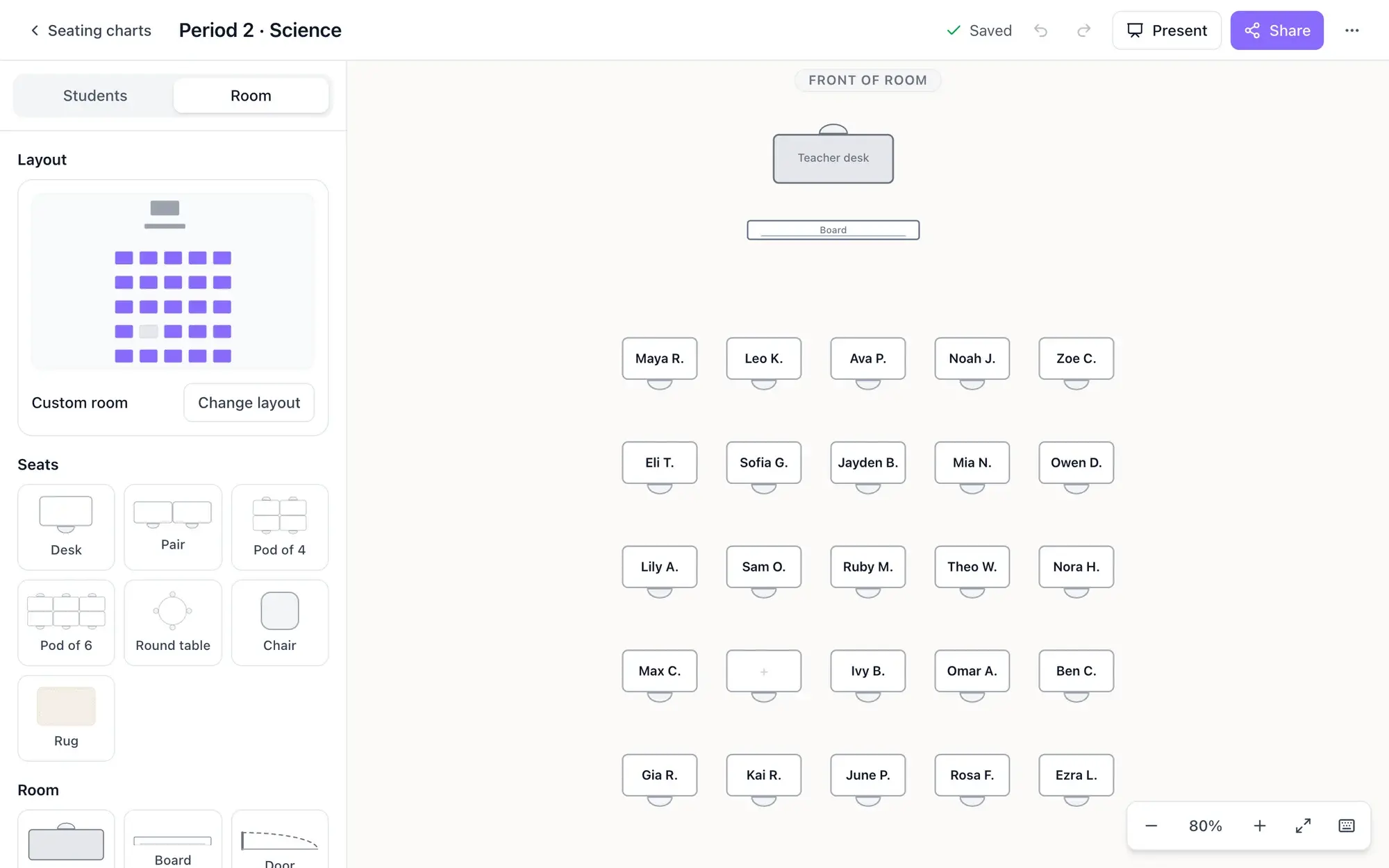Click the Change layout button
Screen dimensions: 1389x868
pyautogui.click(x=249, y=403)
